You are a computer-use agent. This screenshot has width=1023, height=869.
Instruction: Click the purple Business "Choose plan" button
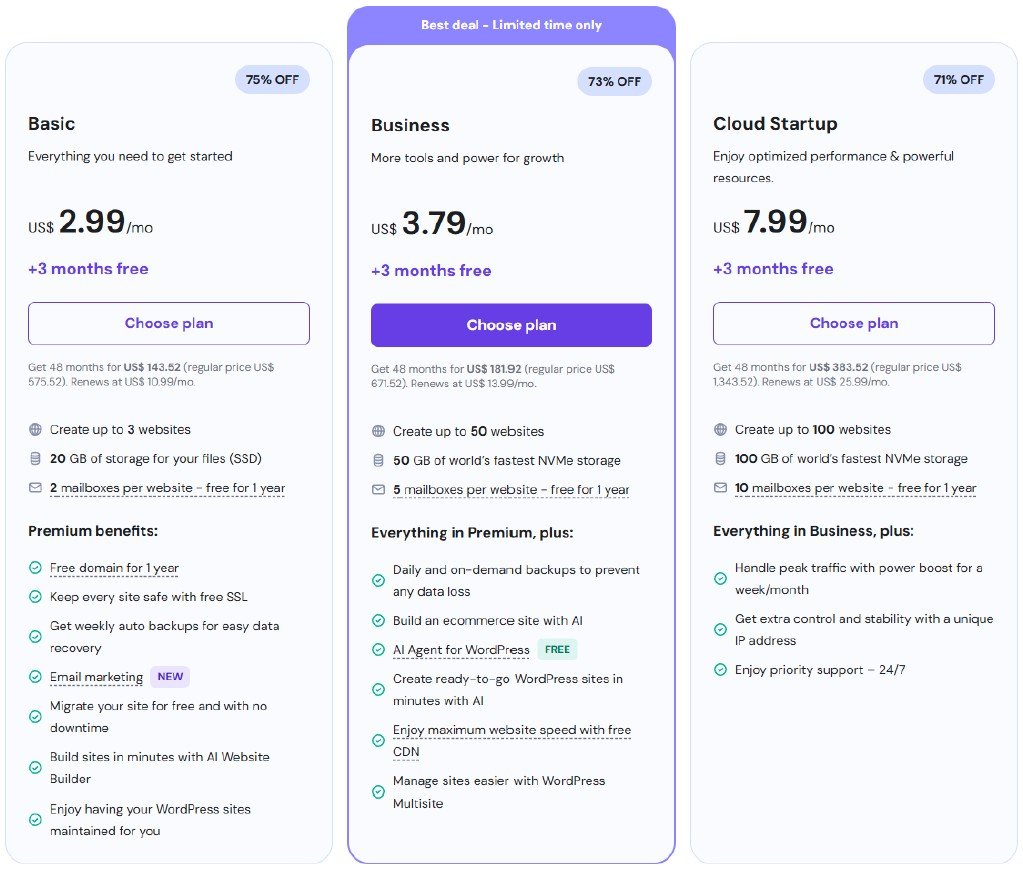point(511,325)
